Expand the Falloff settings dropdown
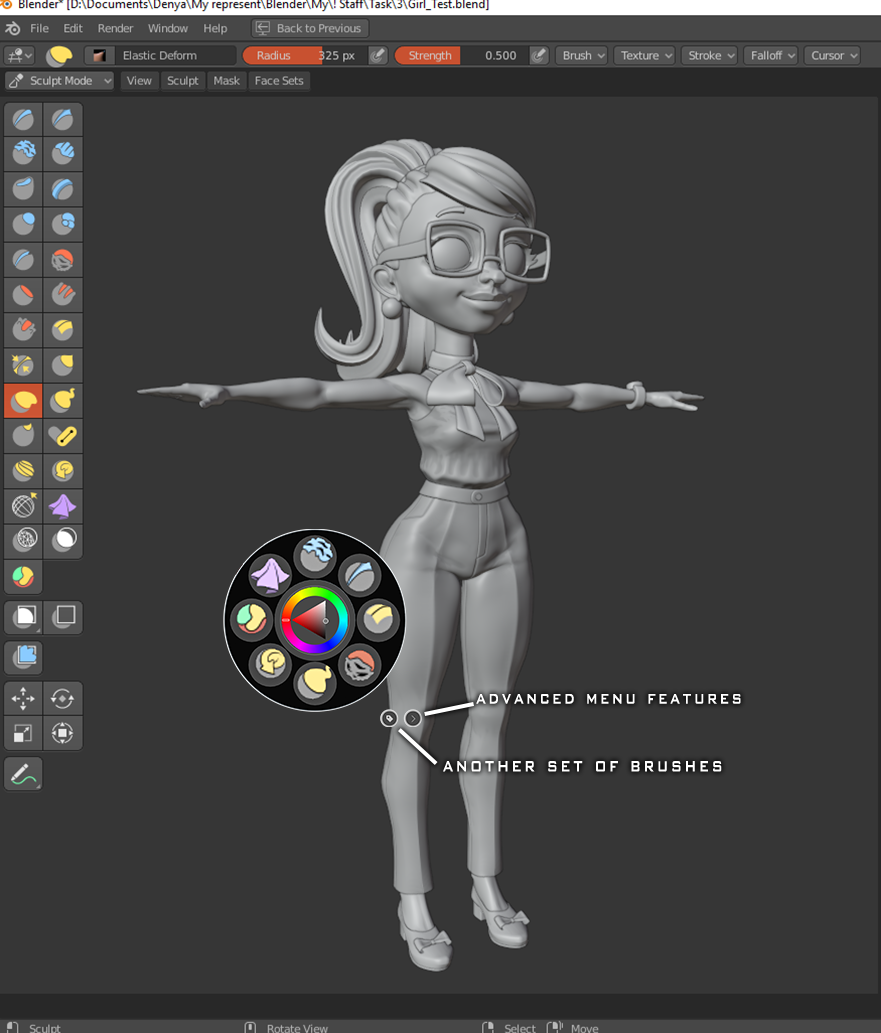This screenshot has width=881, height=1033. 772,55
